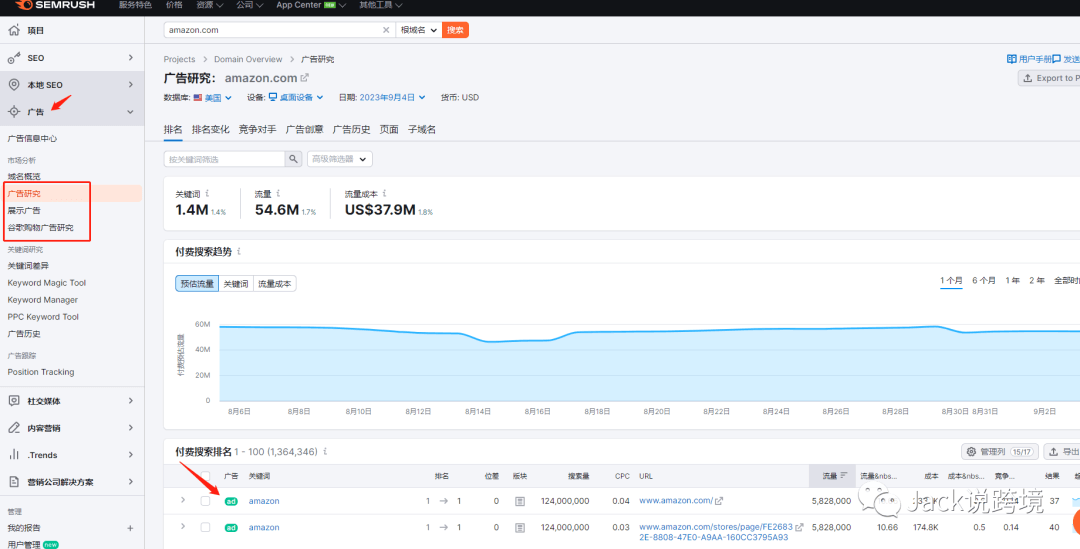This screenshot has width=1080, height=549.
Task: Open Keyword Magic Tool in sidebar
Action: pyautogui.click(x=47, y=283)
